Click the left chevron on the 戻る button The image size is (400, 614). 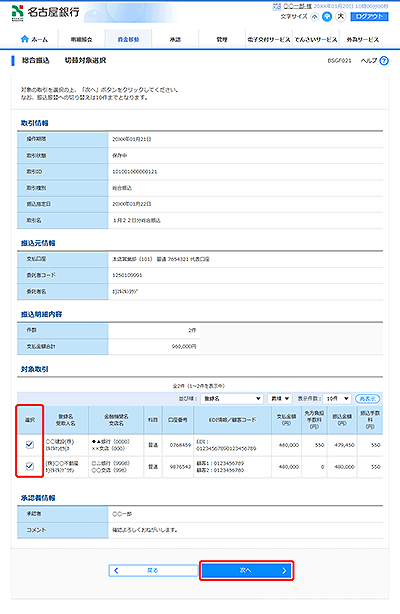pos(116,571)
